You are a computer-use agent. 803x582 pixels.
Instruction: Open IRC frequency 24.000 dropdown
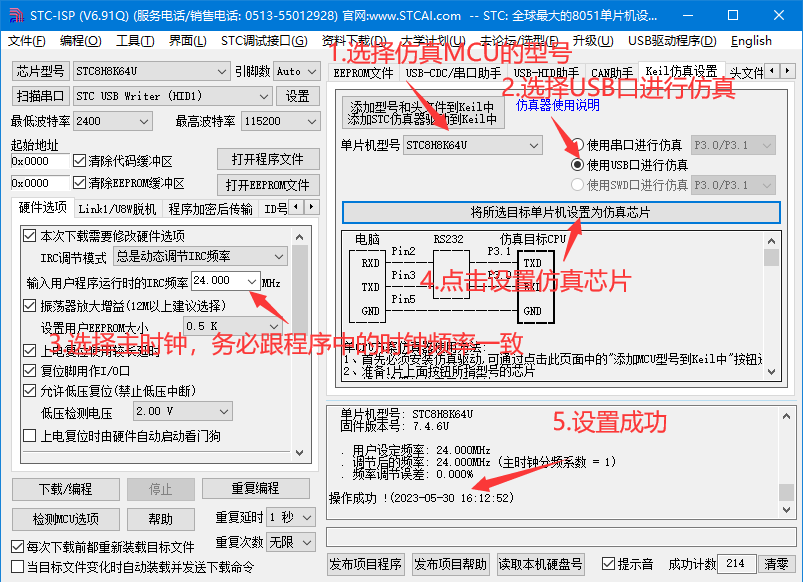coord(226,281)
